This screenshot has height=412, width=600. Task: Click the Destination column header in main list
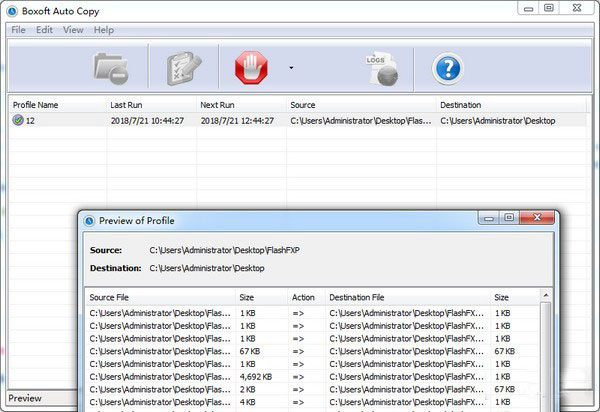point(511,105)
